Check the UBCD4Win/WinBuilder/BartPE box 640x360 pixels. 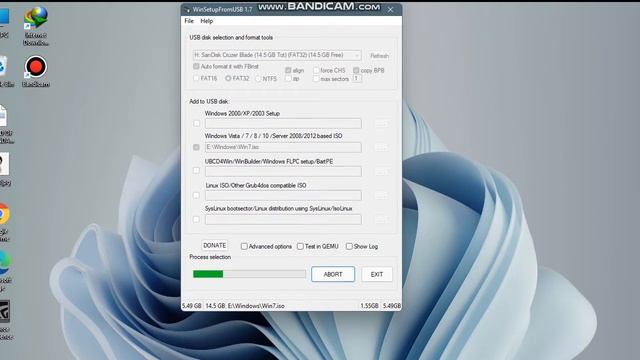pyautogui.click(x=196, y=171)
